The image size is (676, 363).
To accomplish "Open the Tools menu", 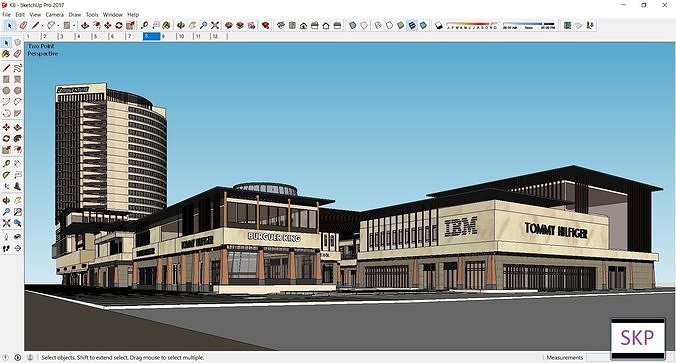I will [92, 14].
